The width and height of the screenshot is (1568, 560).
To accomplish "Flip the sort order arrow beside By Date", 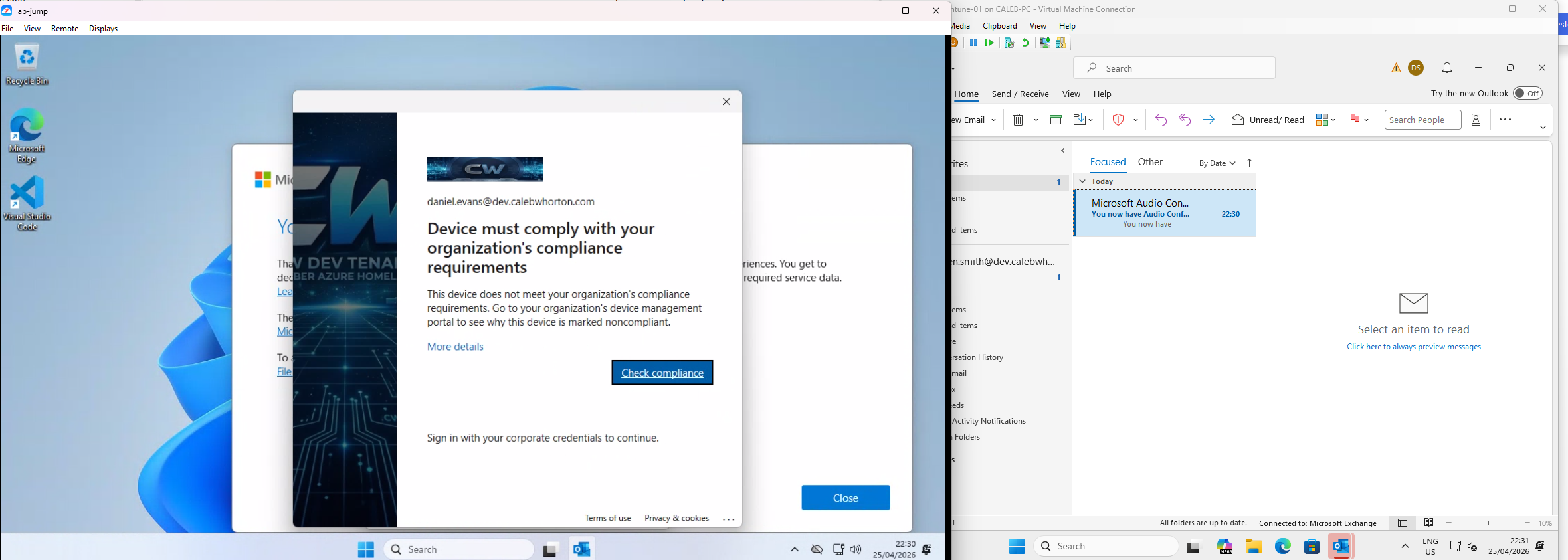I will 1249,163.
